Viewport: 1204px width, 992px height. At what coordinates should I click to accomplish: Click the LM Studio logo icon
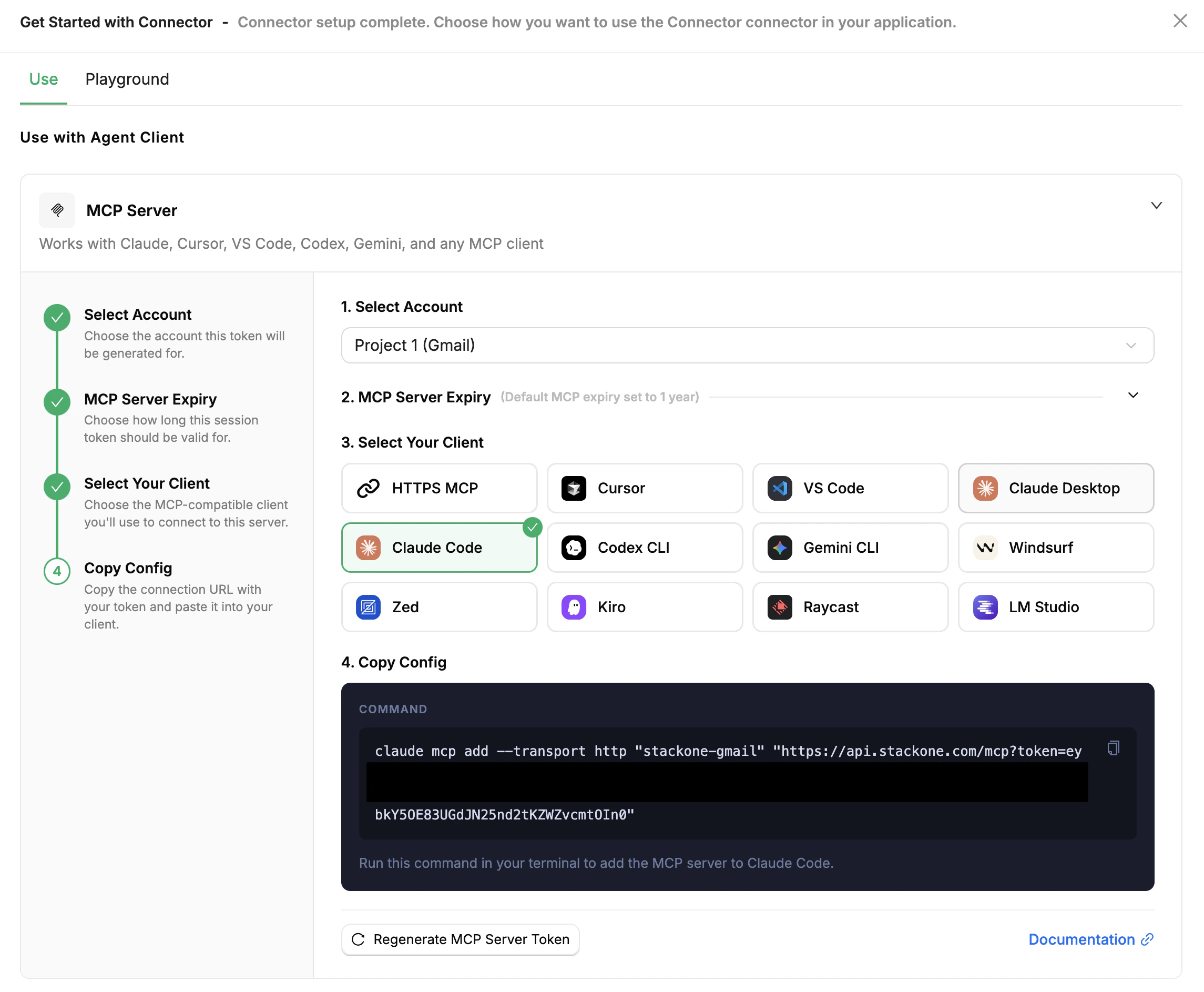[x=985, y=607]
